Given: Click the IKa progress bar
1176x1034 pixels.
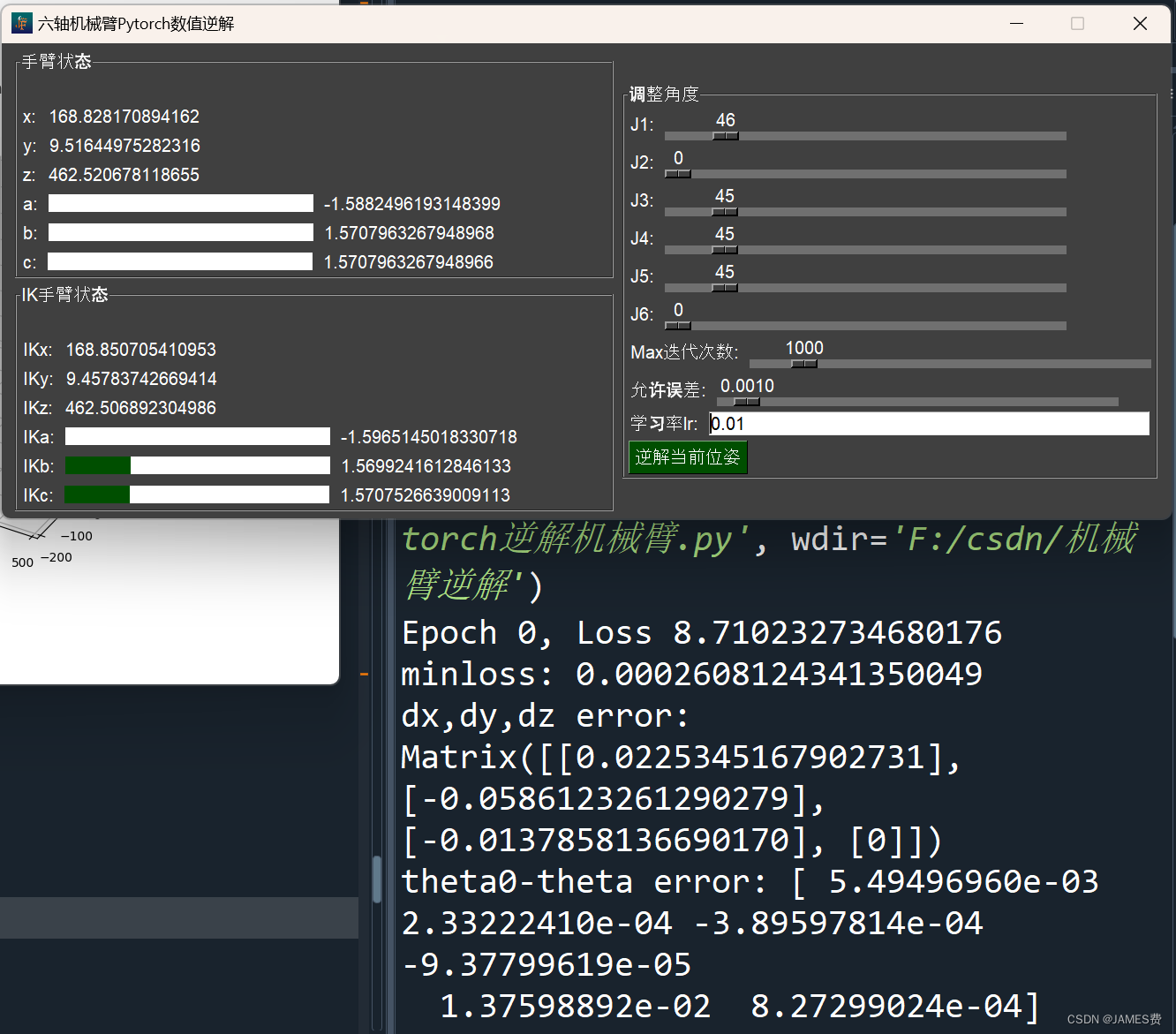Looking at the screenshot, I should pos(198,437).
